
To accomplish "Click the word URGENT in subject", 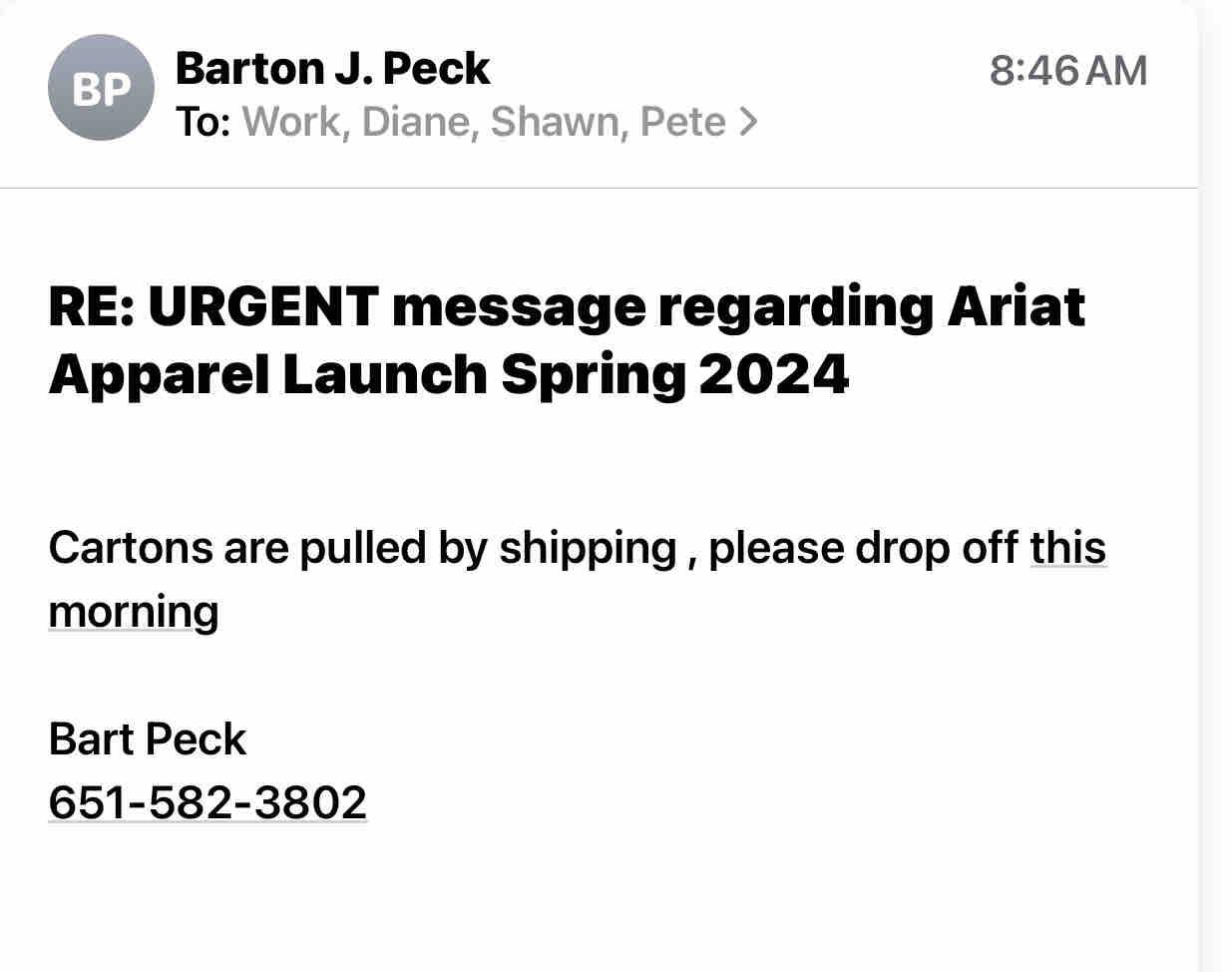I will click(263, 306).
